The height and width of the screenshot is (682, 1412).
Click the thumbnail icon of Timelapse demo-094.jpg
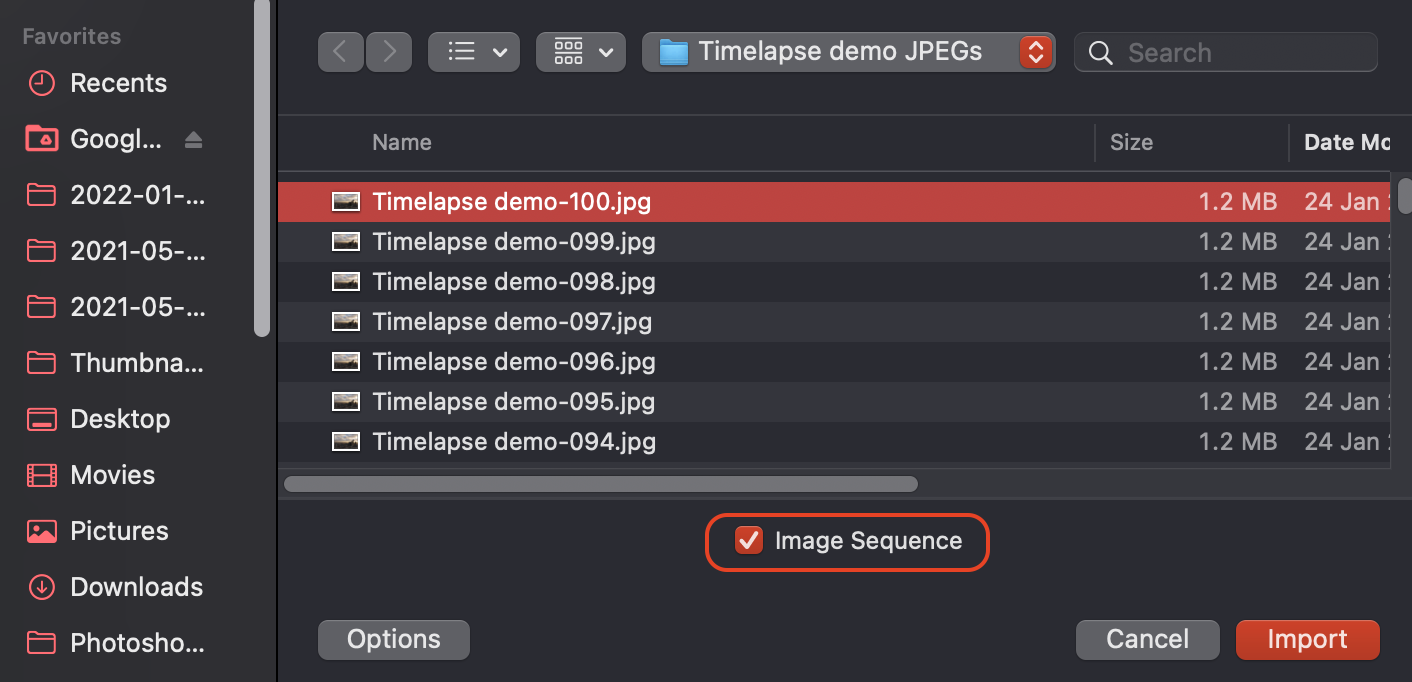pos(346,442)
